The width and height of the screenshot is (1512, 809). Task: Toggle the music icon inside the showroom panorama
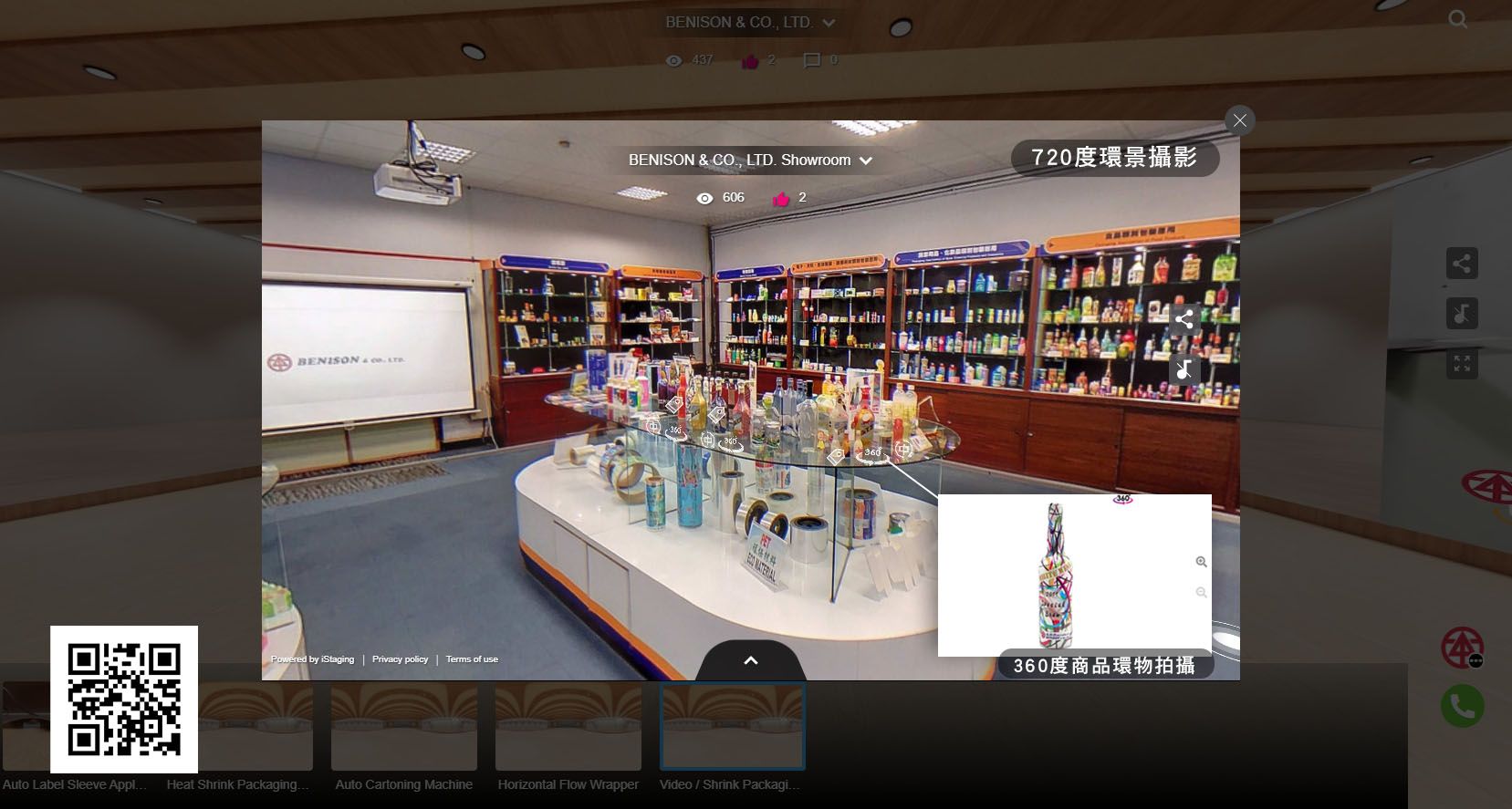pyautogui.click(x=1184, y=369)
